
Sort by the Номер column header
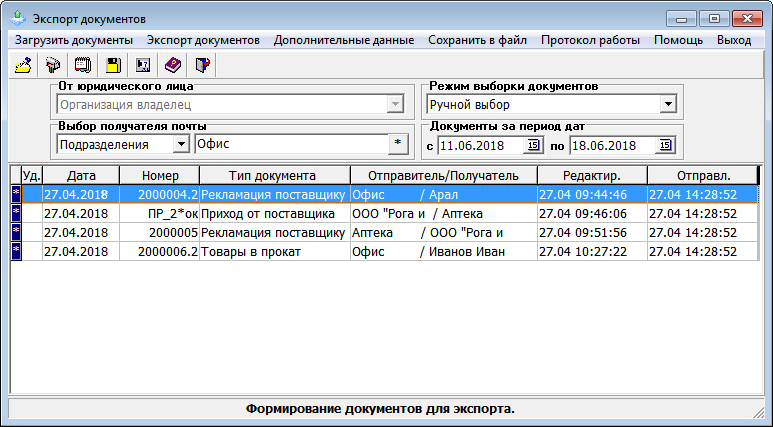[160, 176]
